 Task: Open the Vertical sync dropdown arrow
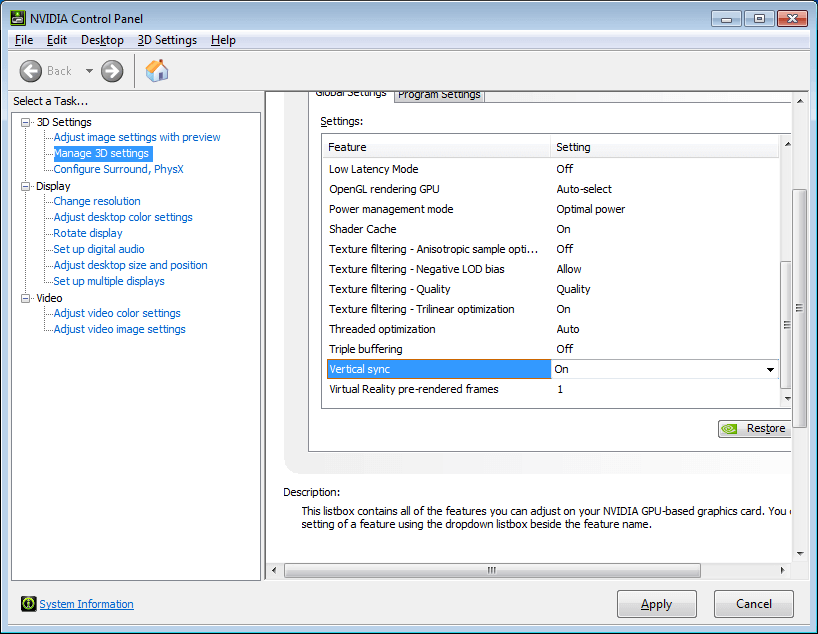(770, 369)
